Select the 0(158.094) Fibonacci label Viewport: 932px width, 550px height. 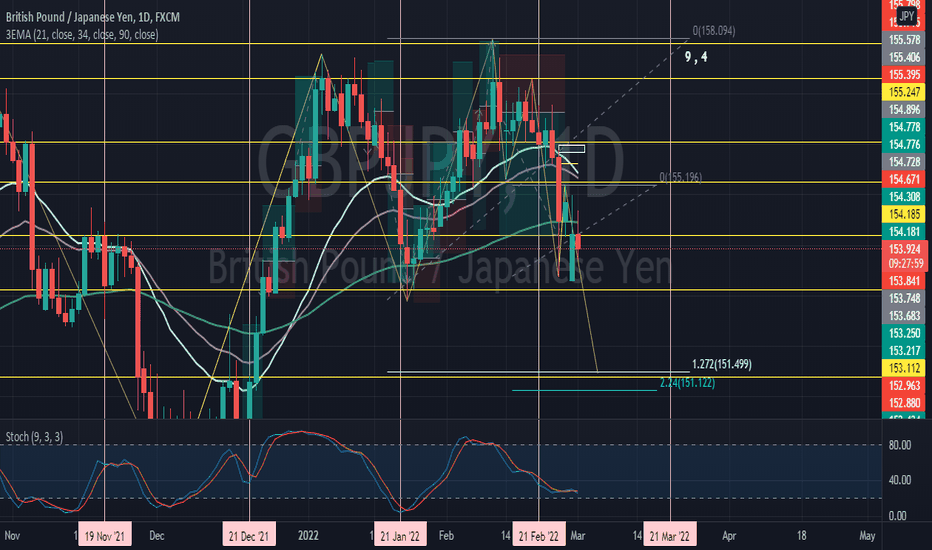pos(714,30)
